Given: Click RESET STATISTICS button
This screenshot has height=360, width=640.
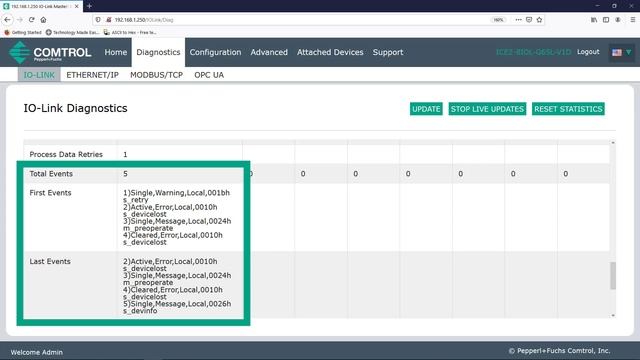Looking at the screenshot, I should click(568, 109).
